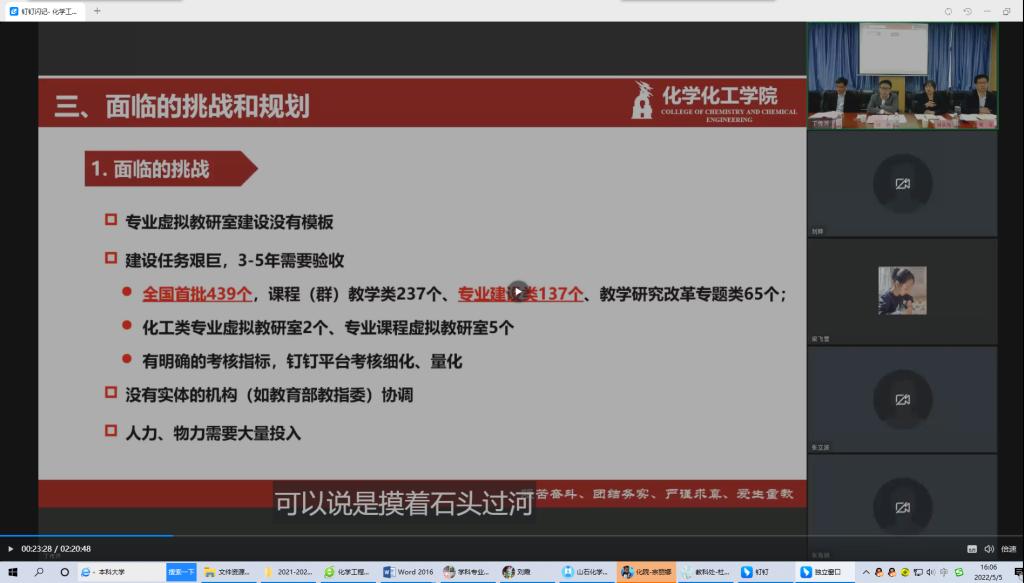Click the 搜索一下 taskbar button
Image resolution: width=1024 pixels, height=583 pixels.
(x=182, y=572)
